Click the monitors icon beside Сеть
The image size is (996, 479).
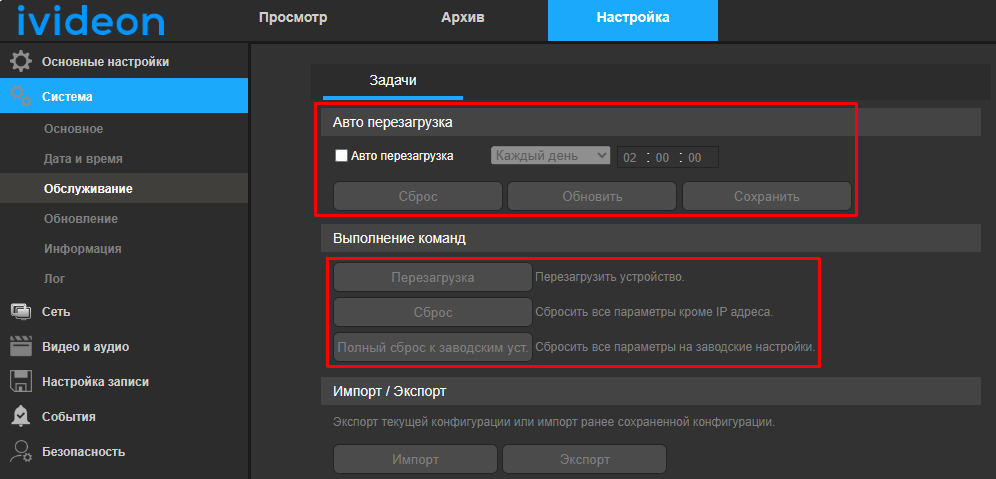point(21,311)
